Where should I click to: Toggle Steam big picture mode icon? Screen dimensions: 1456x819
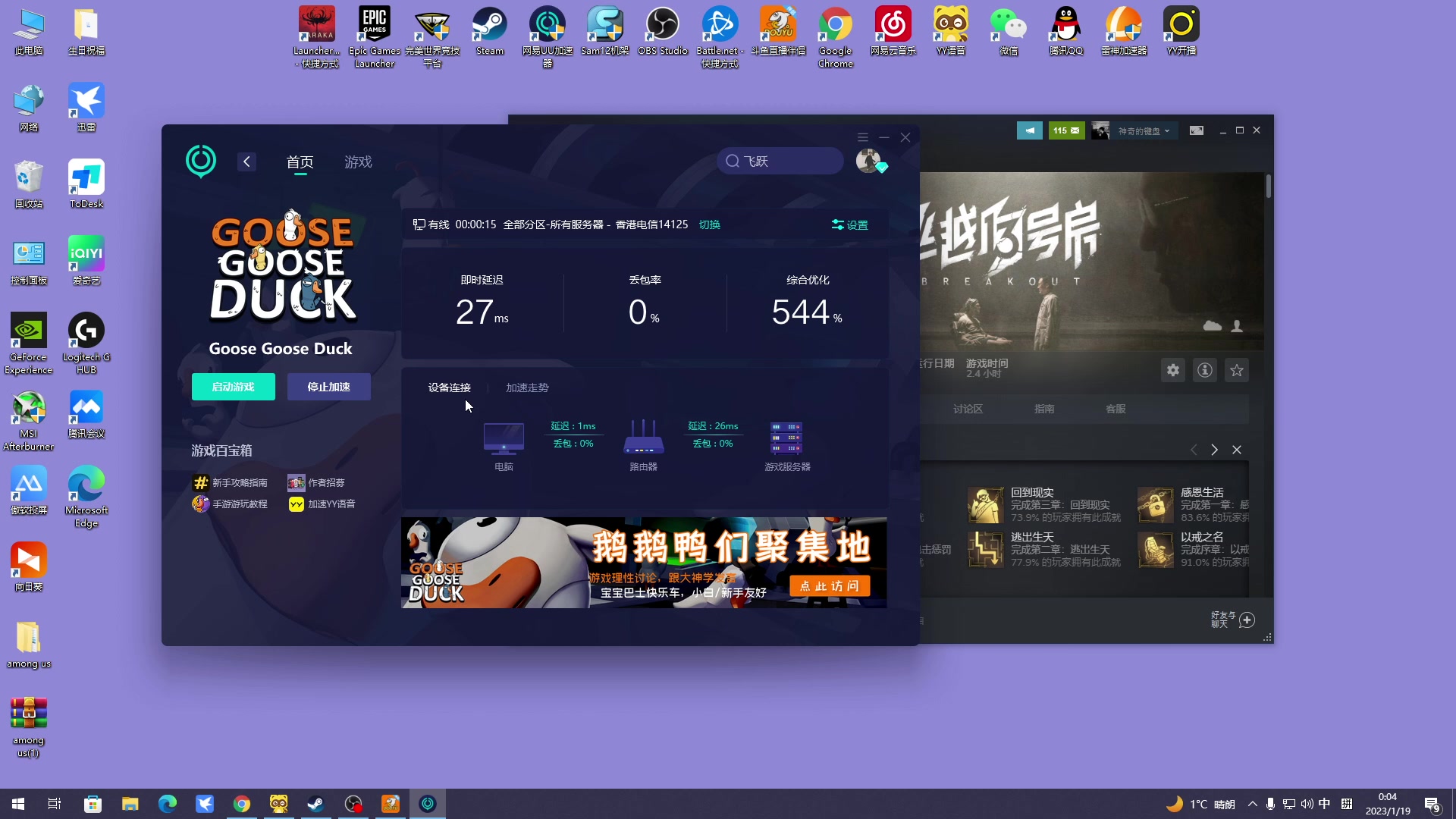(1197, 130)
